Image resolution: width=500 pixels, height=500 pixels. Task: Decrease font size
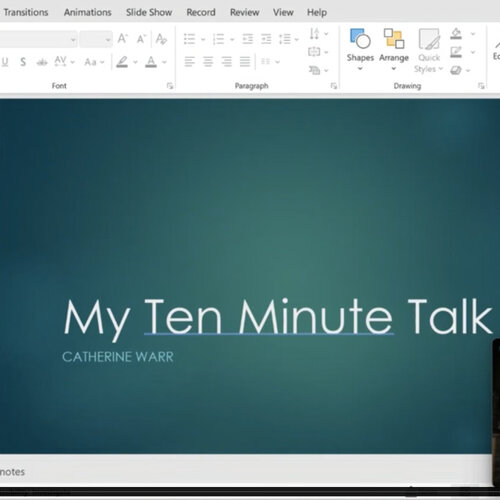pos(141,39)
